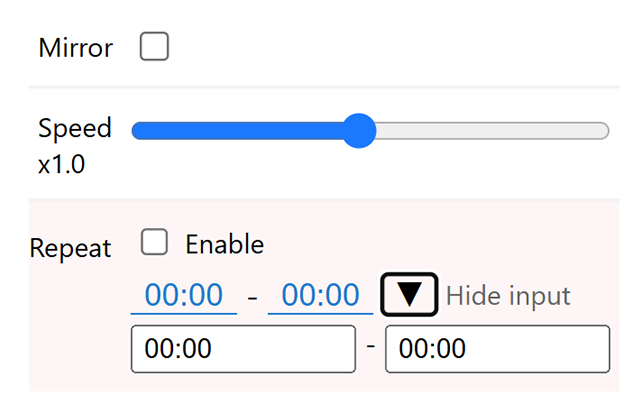Tick the Mirror checkbox
This screenshot has height=400, width=640.
point(154,47)
